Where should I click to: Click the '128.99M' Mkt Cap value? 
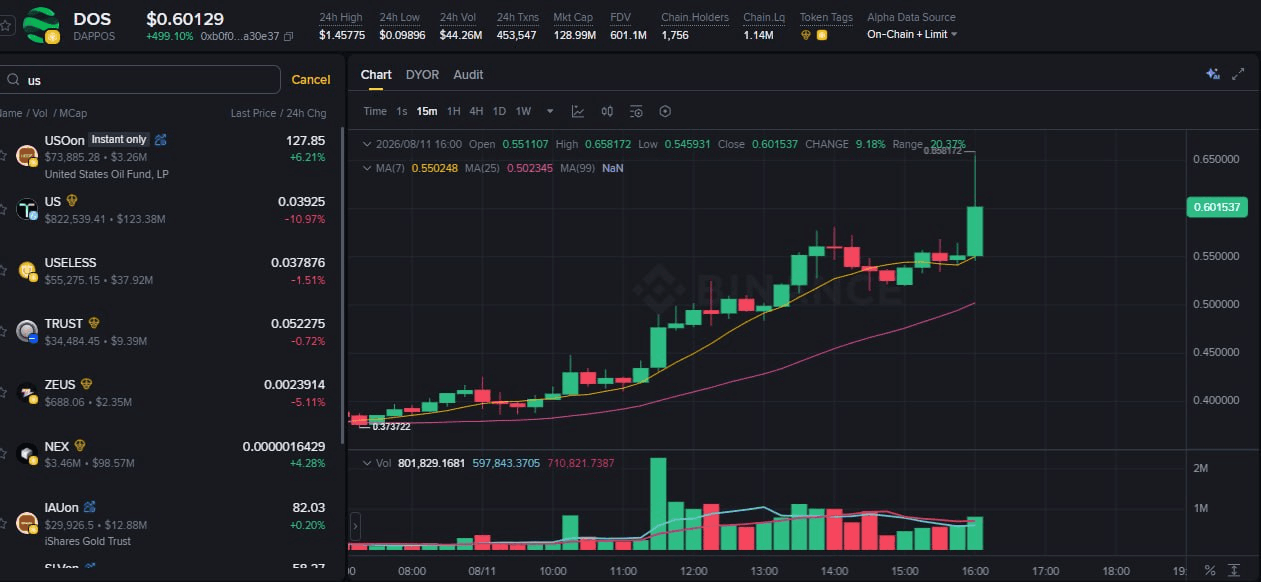(575, 35)
